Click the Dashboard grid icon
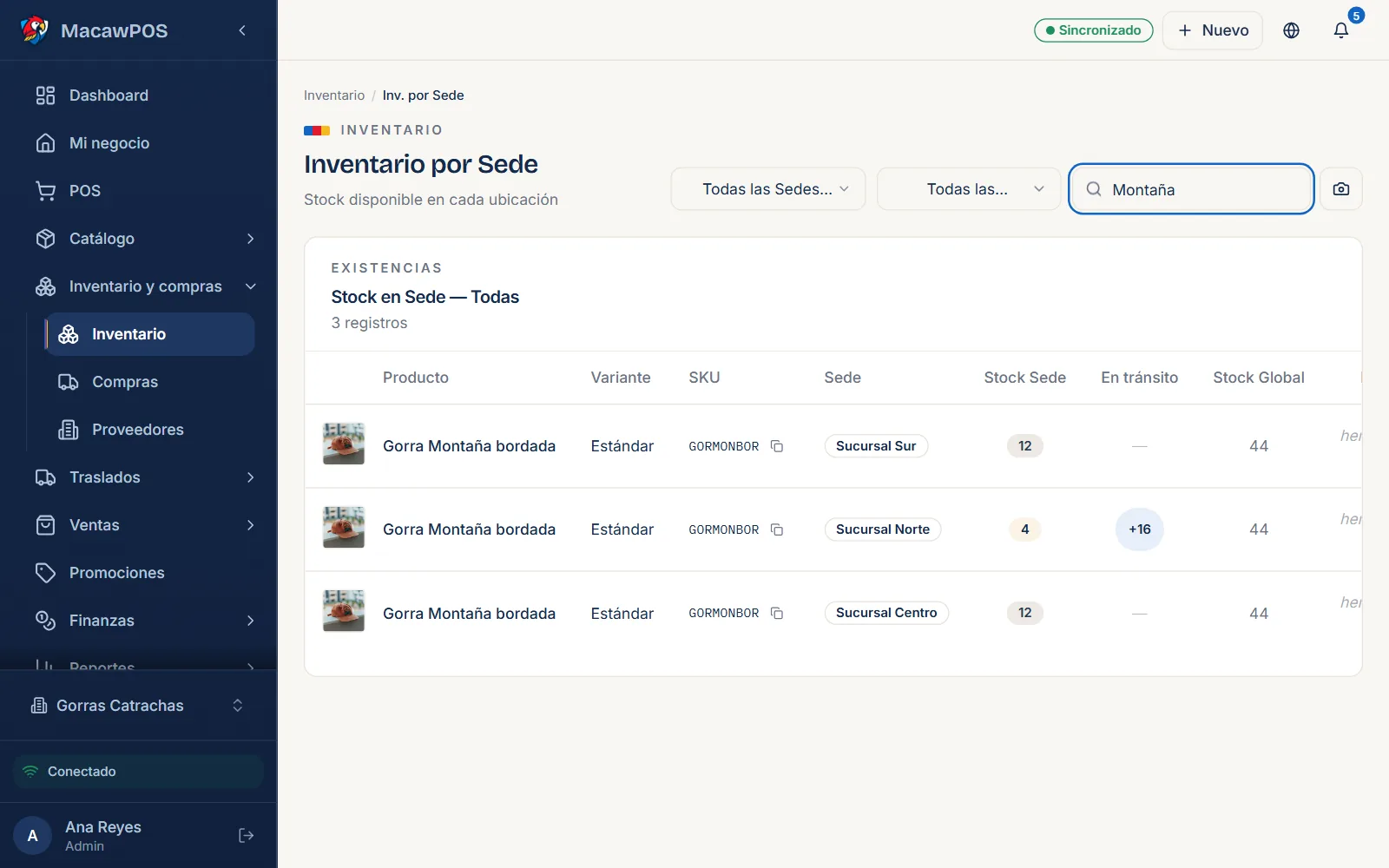 point(45,95)
